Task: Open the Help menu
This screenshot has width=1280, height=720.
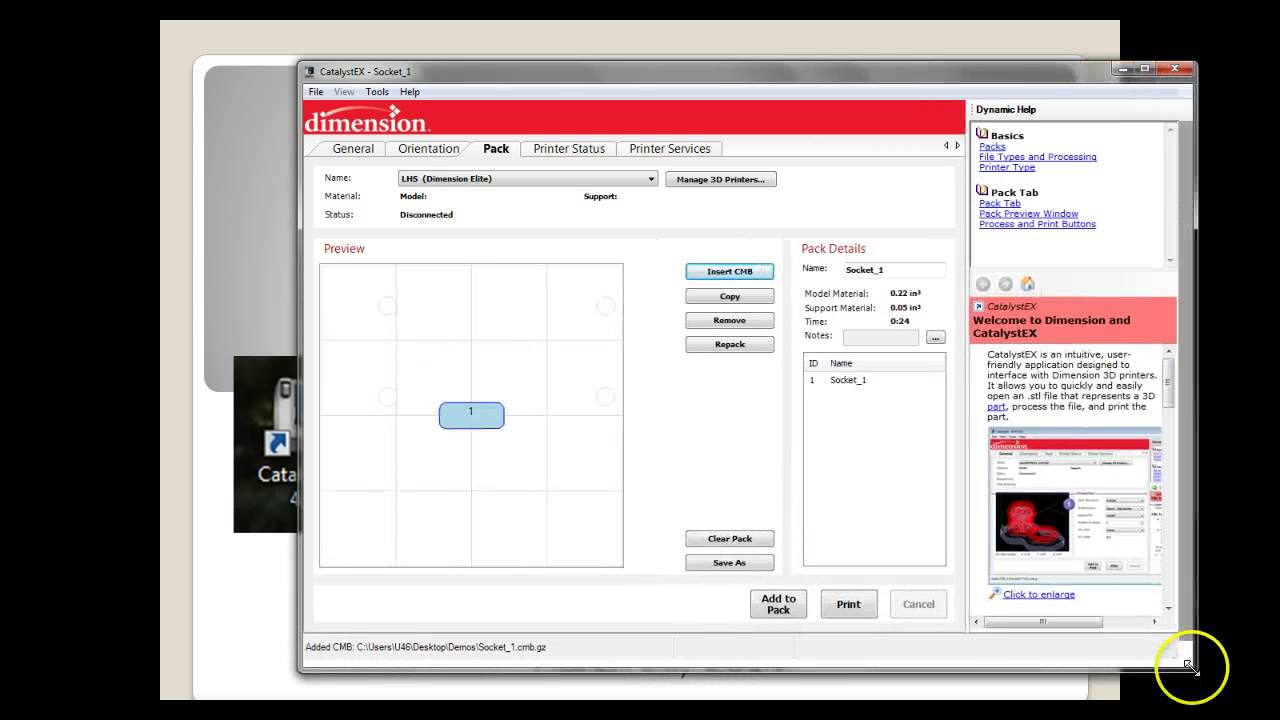Action: (x=410, y=92)
